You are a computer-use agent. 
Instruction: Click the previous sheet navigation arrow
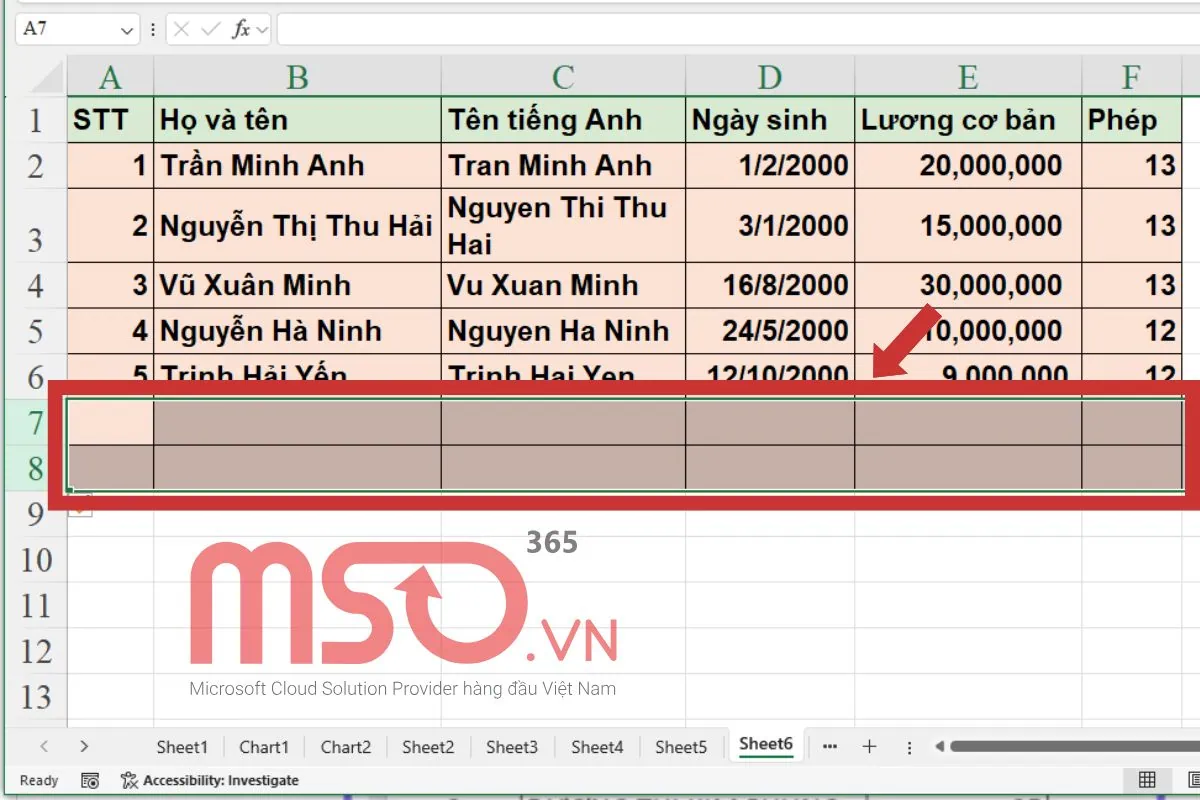coord(47,746)
